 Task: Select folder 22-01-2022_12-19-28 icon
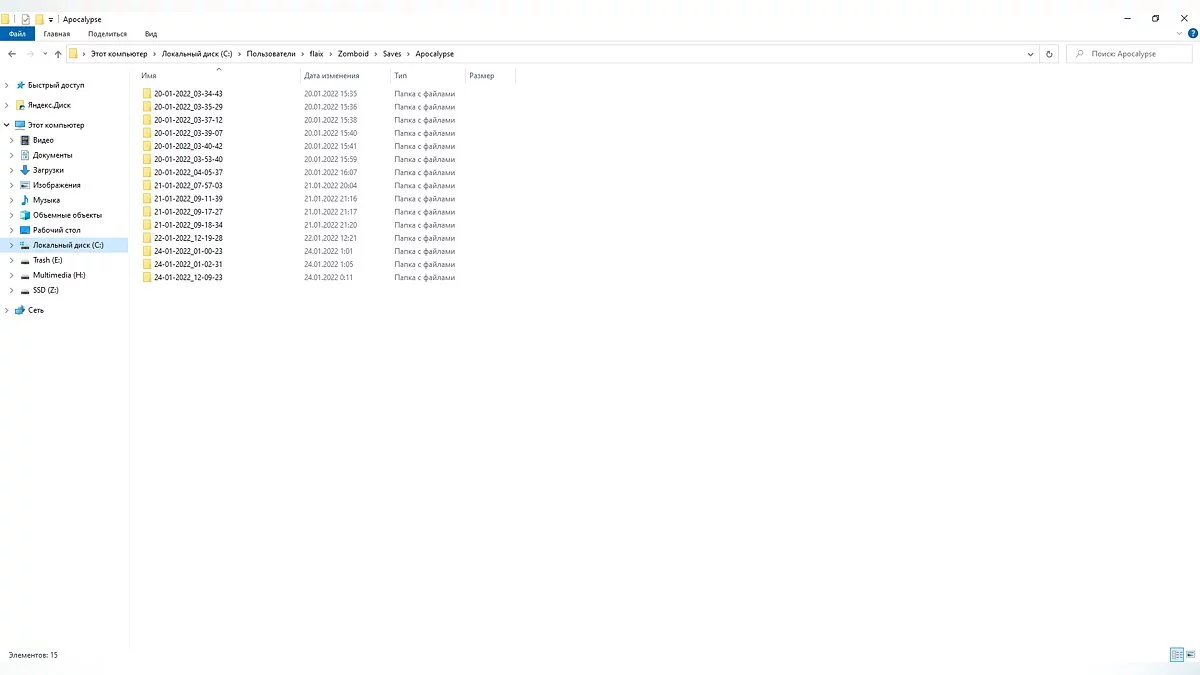coord(146,238)
